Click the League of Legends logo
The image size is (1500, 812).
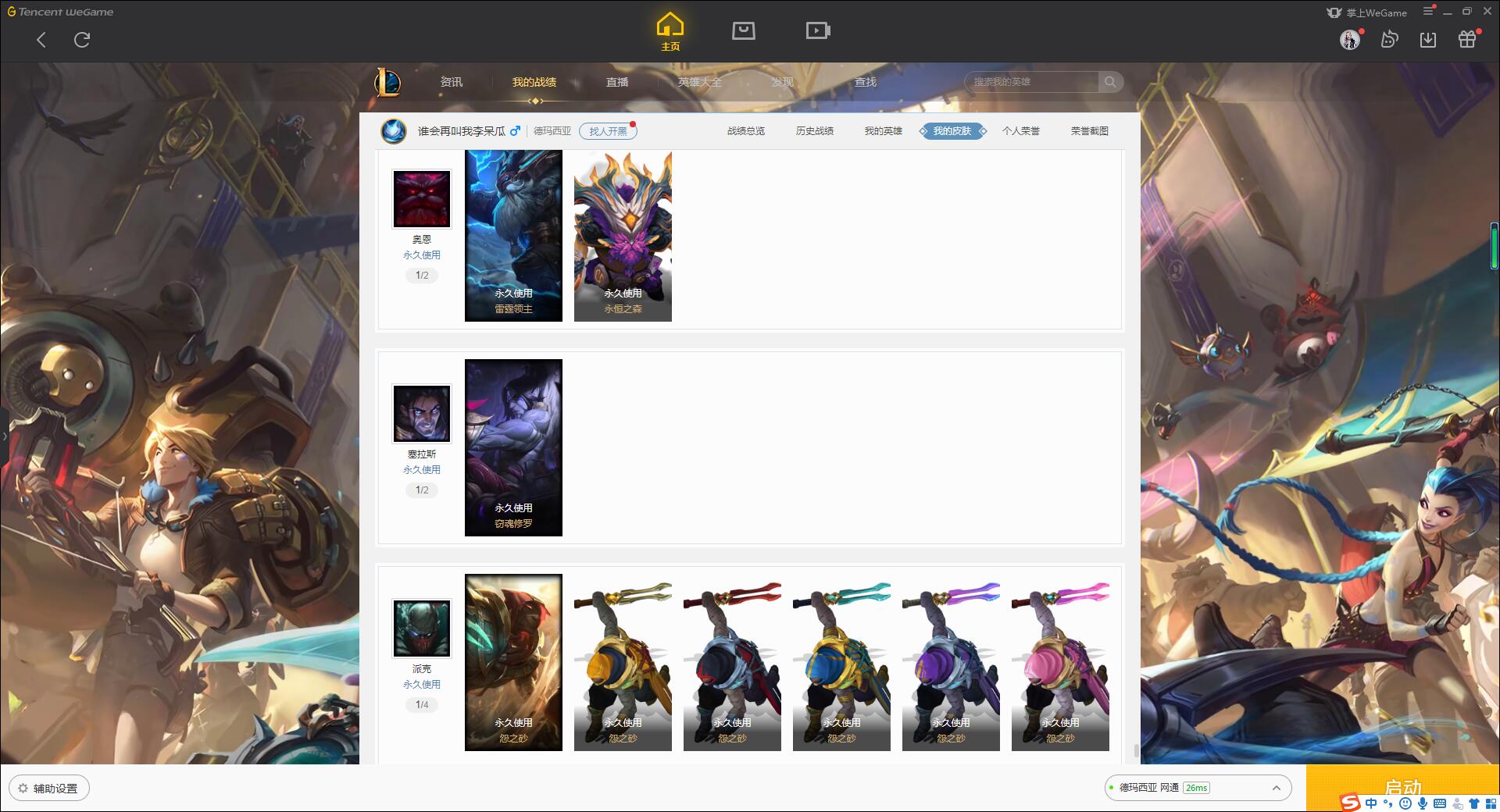pyautogui.click(x=387, y=82)
